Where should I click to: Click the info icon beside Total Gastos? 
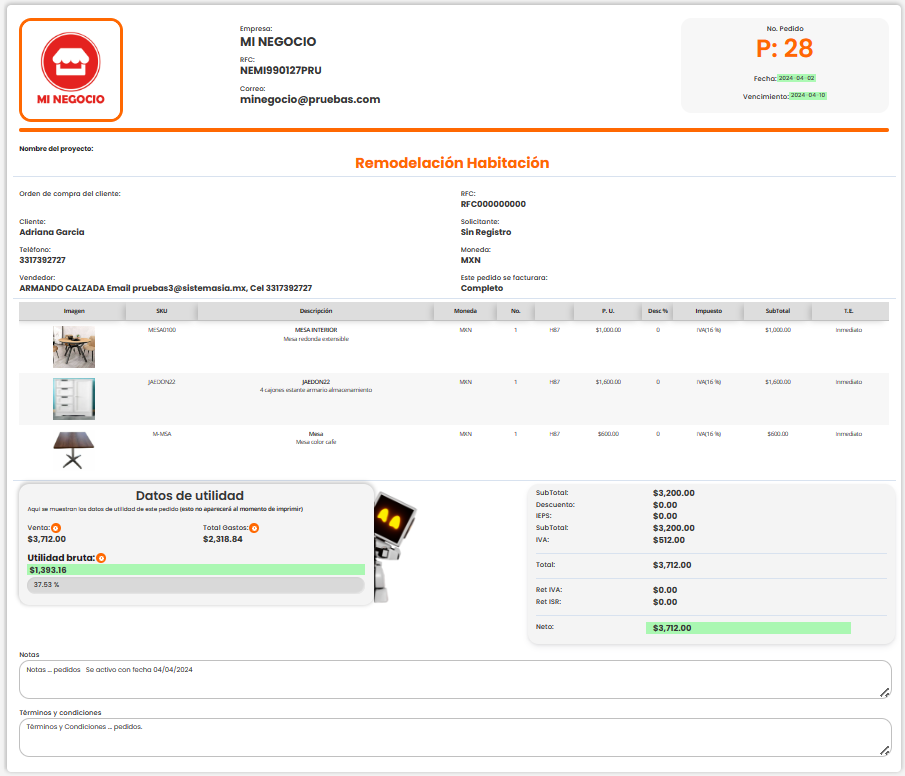pos(254,527)
